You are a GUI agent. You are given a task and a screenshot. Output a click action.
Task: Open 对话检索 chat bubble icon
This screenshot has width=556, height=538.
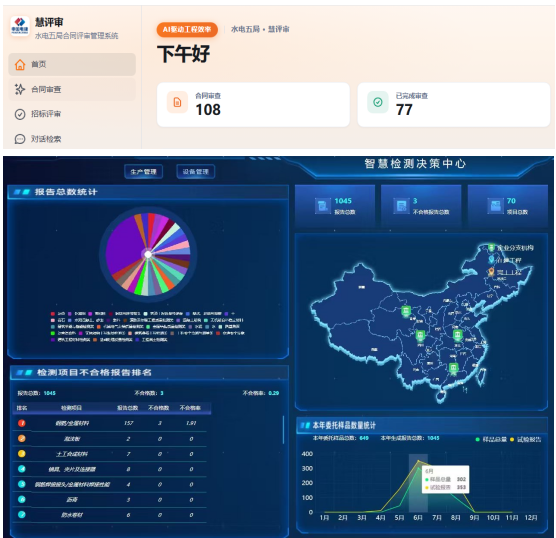(20, 139)
